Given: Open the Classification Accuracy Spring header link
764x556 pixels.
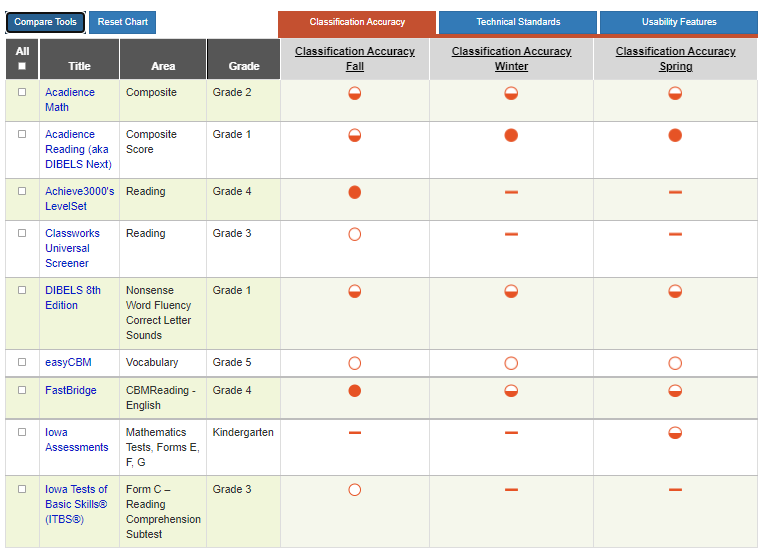Looking at the screenshot, I should click(675, 58).
